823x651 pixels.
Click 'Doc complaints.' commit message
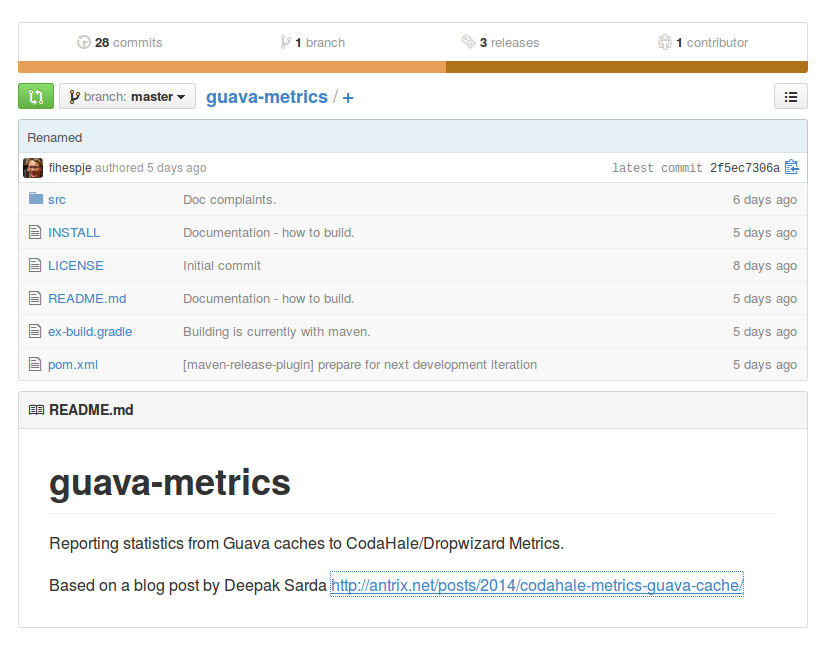[229, 200]
